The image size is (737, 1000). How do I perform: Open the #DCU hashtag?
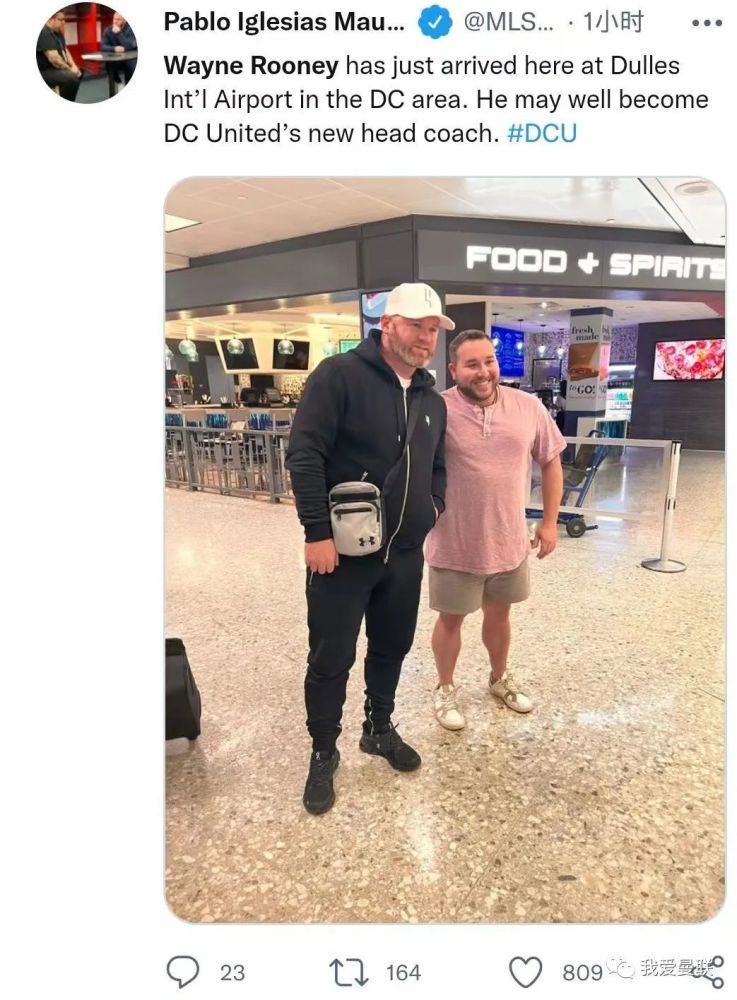point(542,133)
